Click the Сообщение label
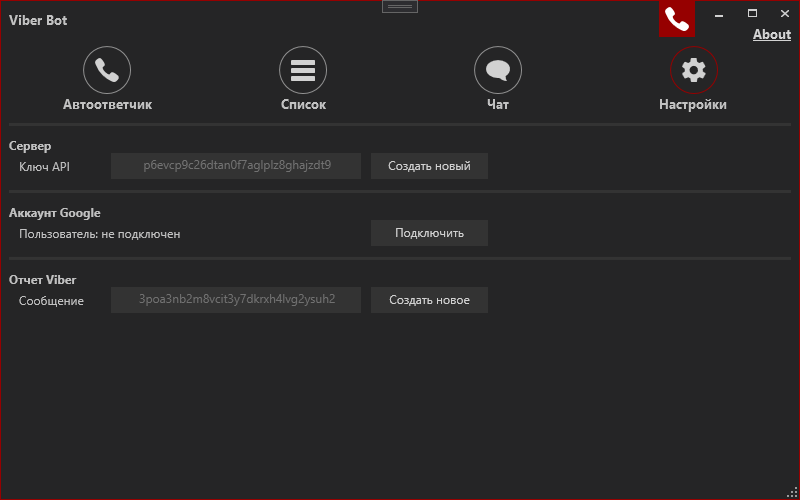 tap(51, 301)
